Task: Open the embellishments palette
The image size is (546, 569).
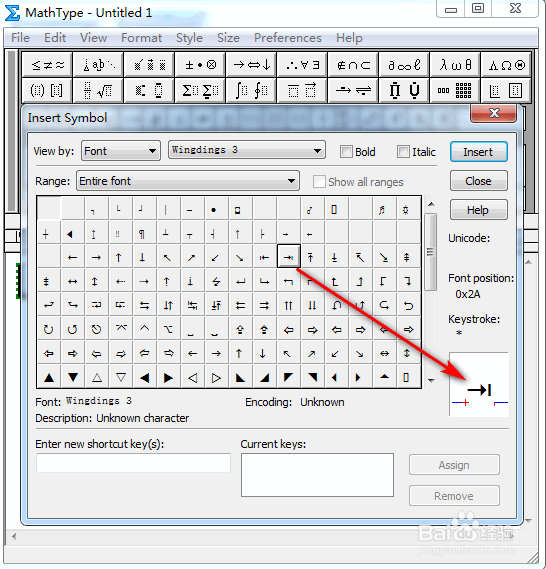Action: click(149, 65)
